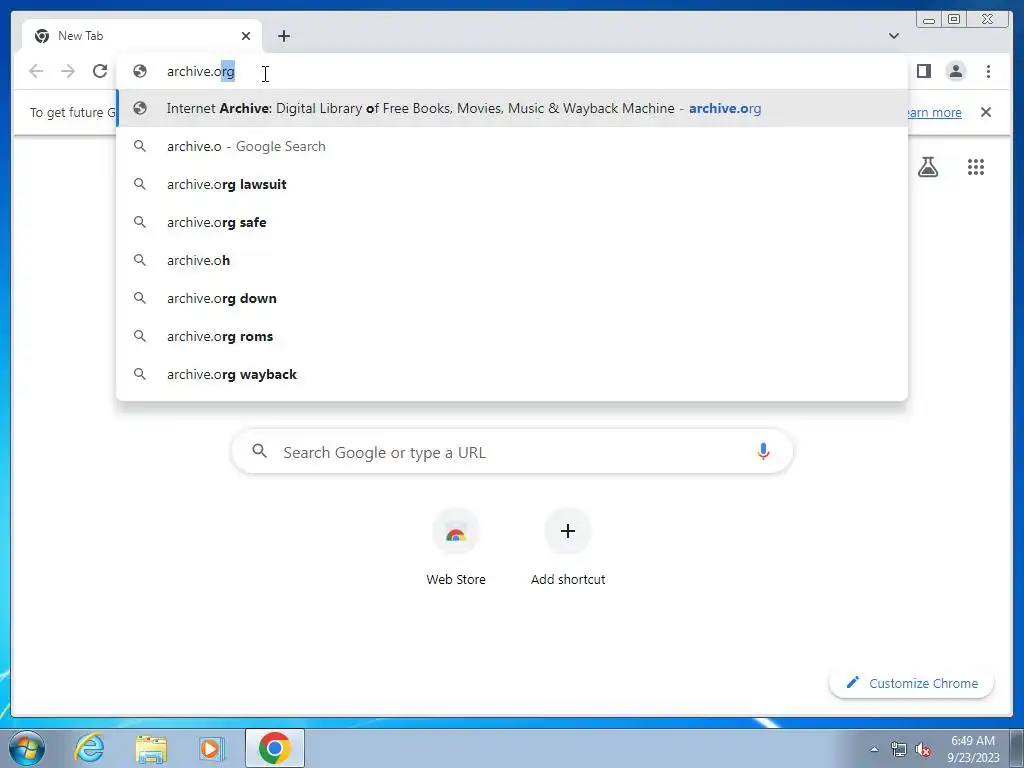Open the Chrome three-dot menu
1024x768 pixels.
pyautogui.click(x=988, y=71)
